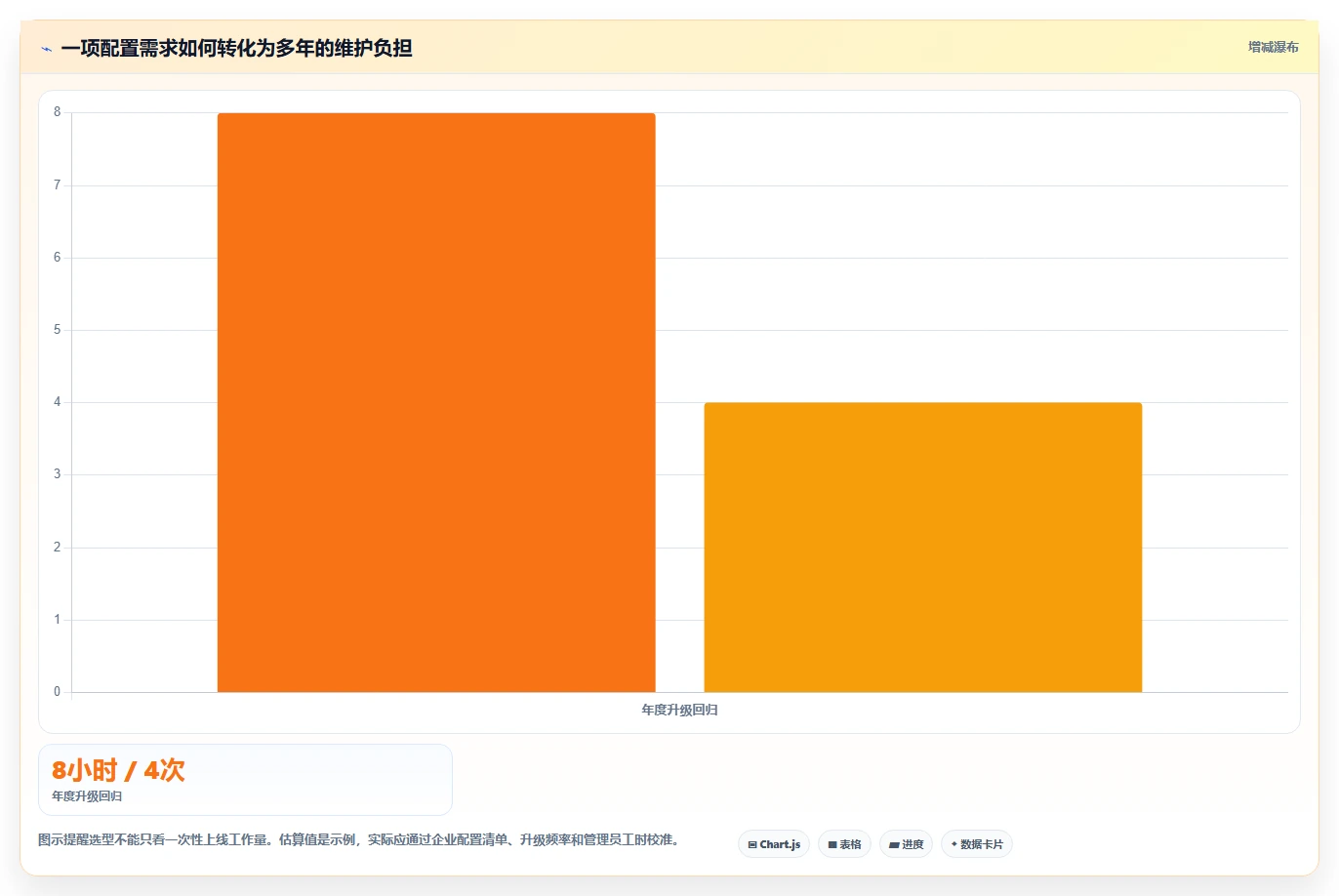Click the 年度升级回归 caption inside data card
Screen dimensions: 1339x896
pyautogui.click(x=87, y=796)
